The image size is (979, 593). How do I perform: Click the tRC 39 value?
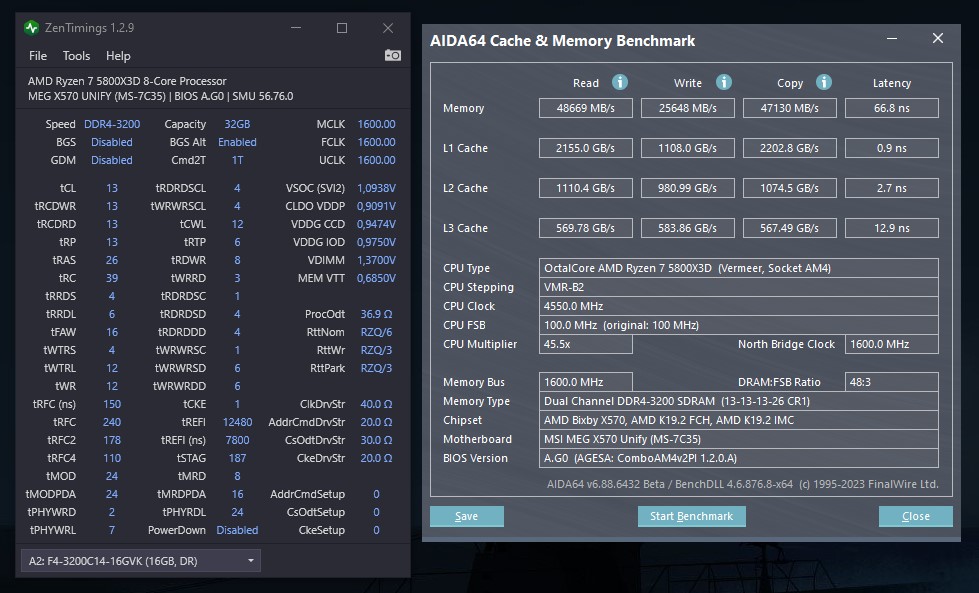coord(112,278)
